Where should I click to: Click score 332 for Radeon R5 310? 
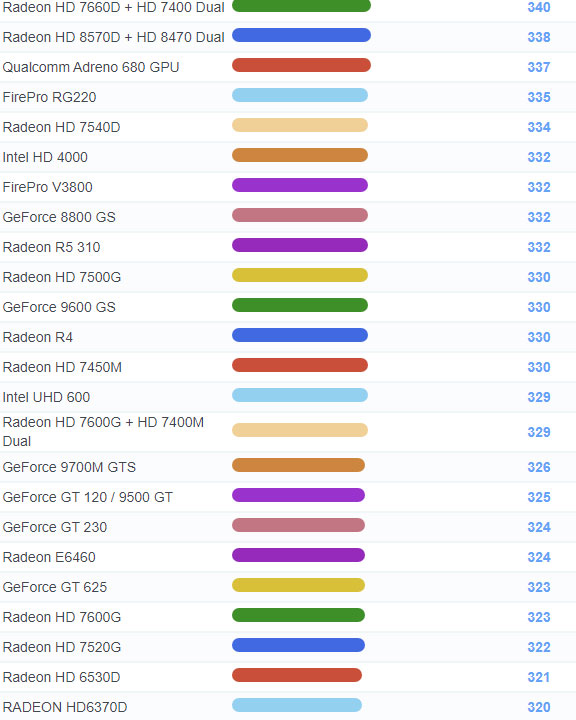[x=539, y=247]
